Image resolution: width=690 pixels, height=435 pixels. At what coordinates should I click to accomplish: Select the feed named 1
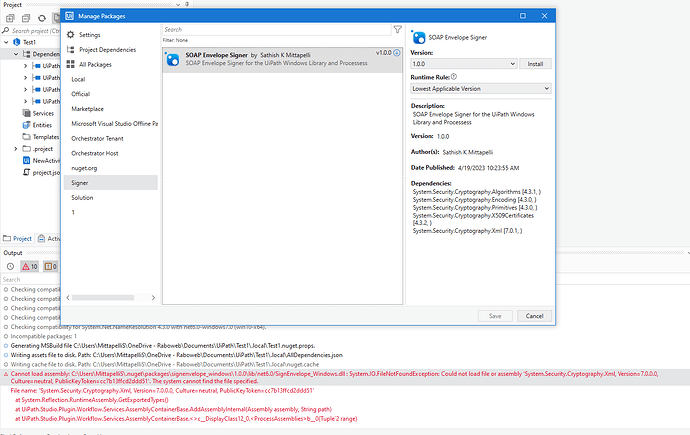pos(73,212)
